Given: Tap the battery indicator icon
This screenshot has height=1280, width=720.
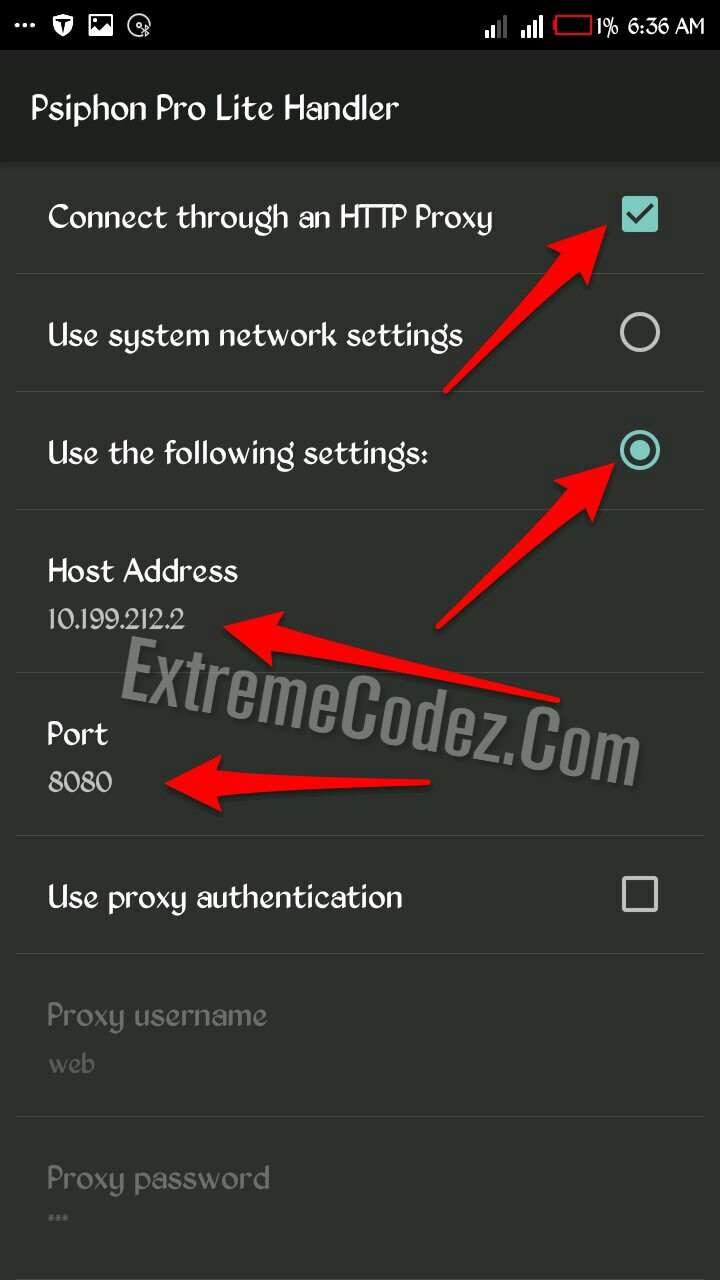Looking at the screenshot, I should [x=573, y=25].
